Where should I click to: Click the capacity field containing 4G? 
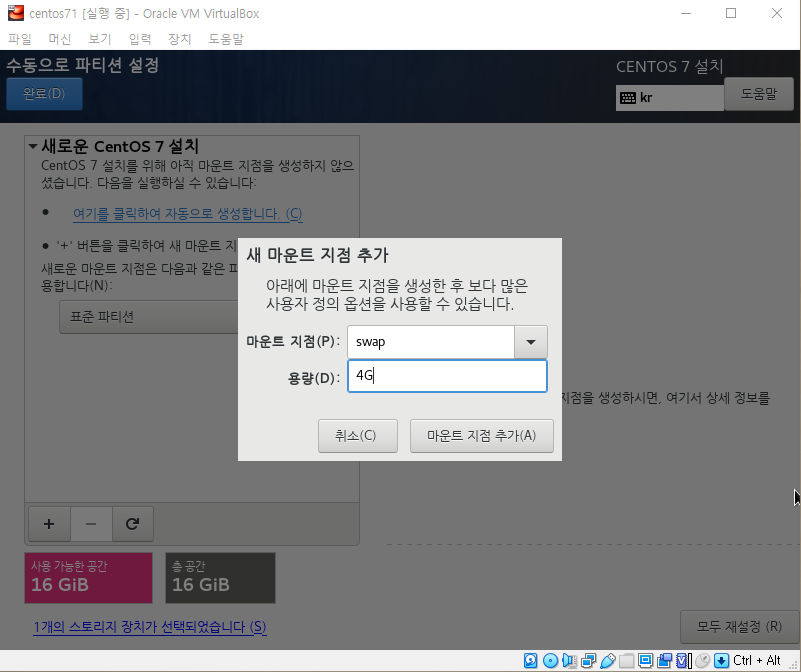447,376
